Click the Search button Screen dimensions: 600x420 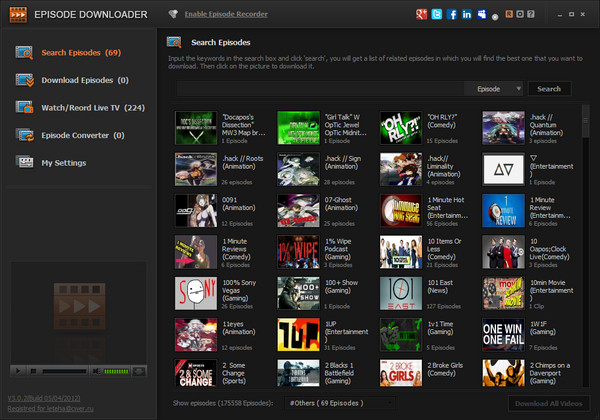[x=549, y=88]
